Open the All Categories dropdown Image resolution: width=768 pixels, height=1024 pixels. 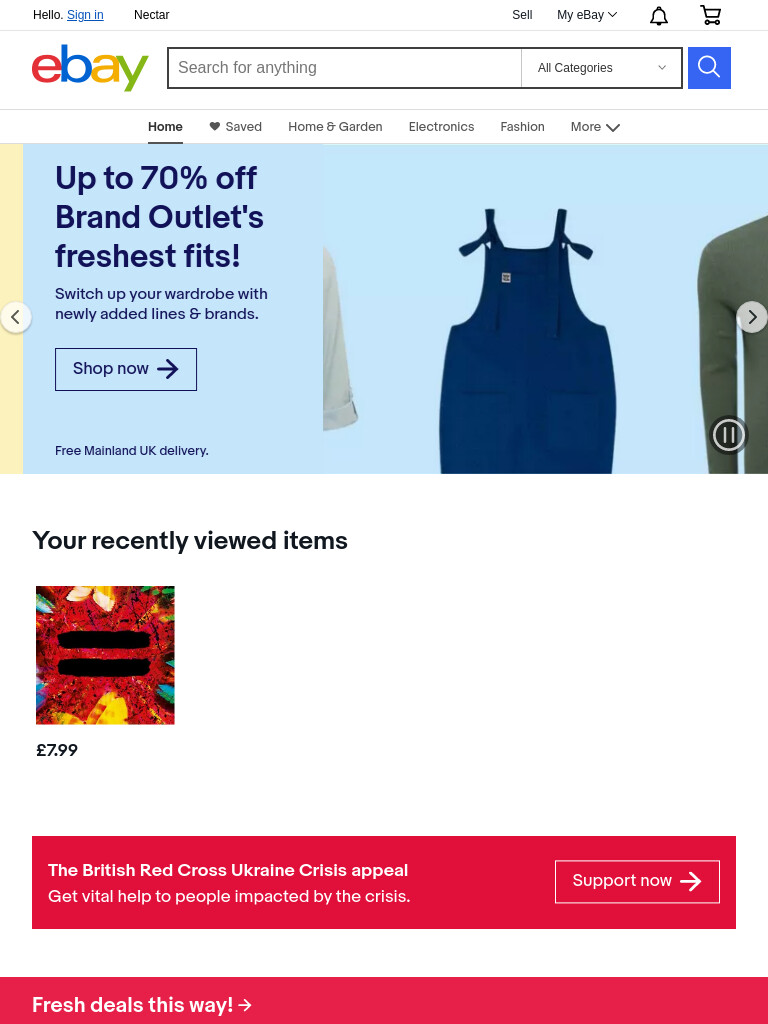click(601, 68)
